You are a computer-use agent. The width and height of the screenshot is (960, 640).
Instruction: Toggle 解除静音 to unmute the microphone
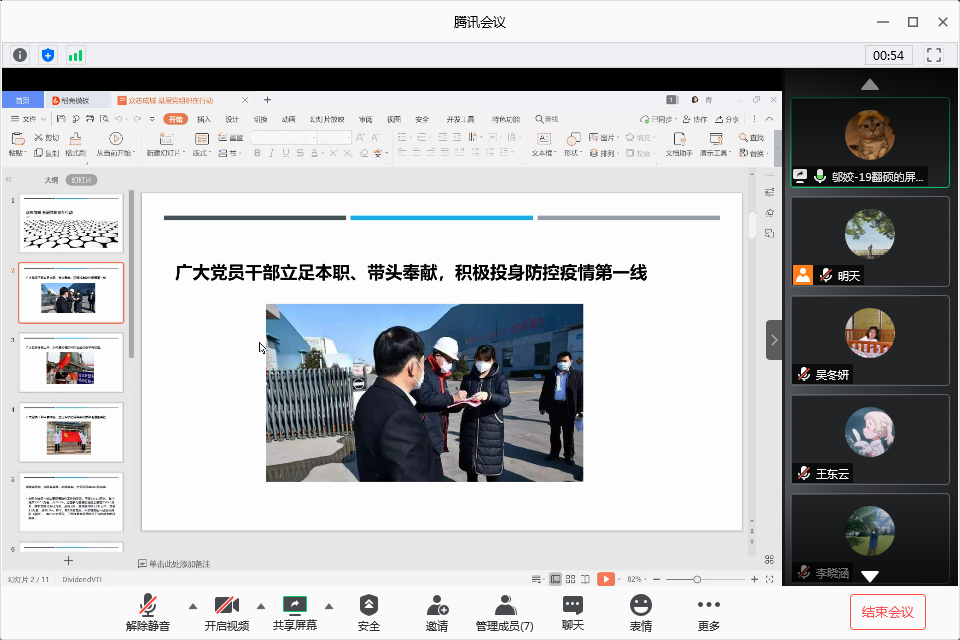[x=148, y=612]
